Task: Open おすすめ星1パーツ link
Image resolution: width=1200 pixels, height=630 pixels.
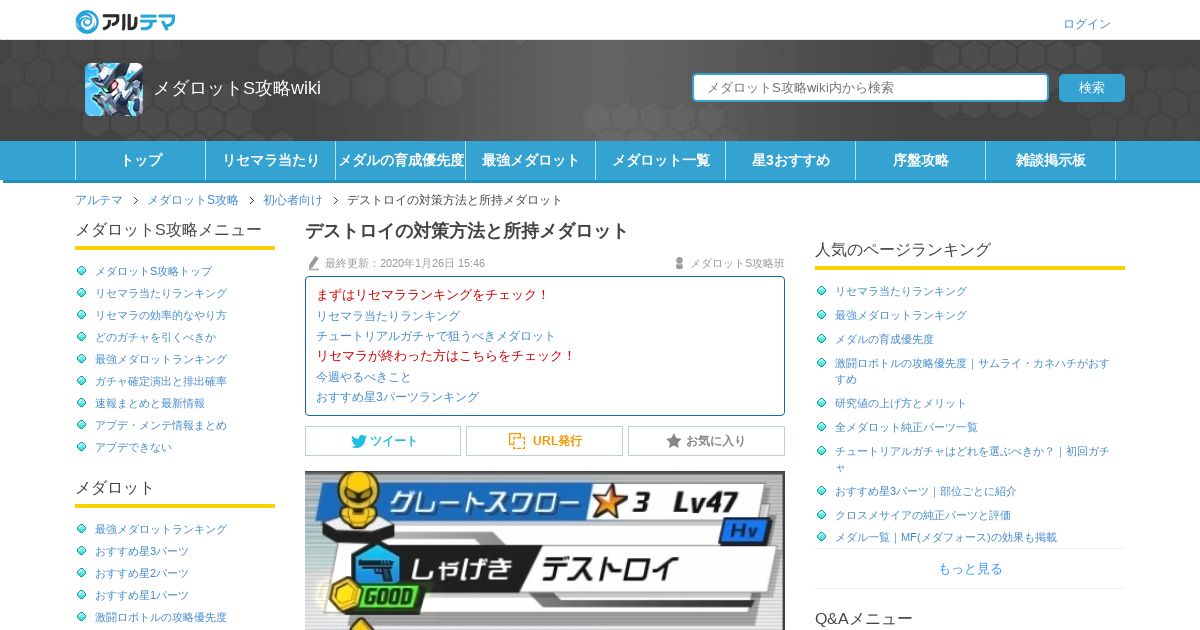Action: pos(142,595)
